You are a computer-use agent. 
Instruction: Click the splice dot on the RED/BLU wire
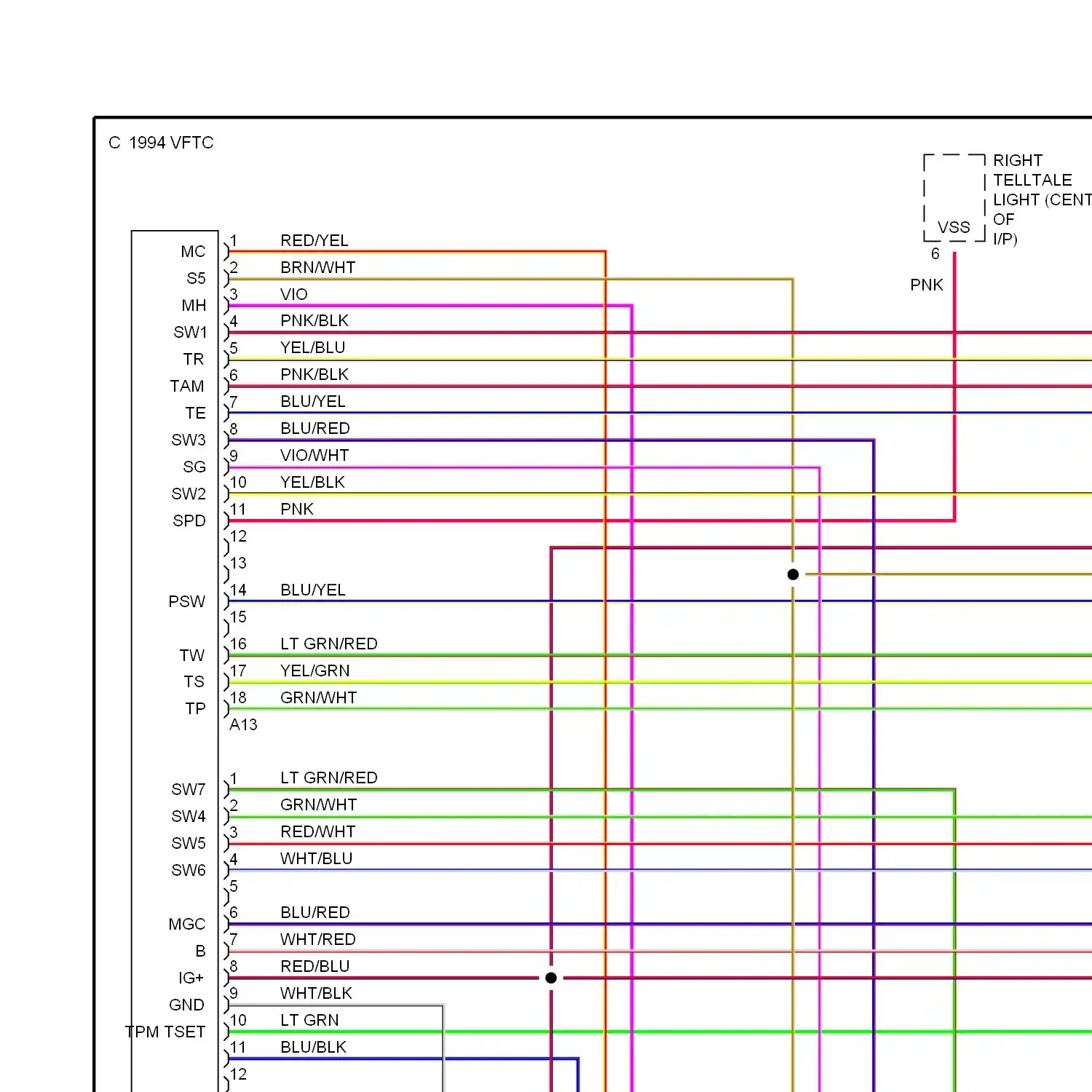[x=551, y=978]
